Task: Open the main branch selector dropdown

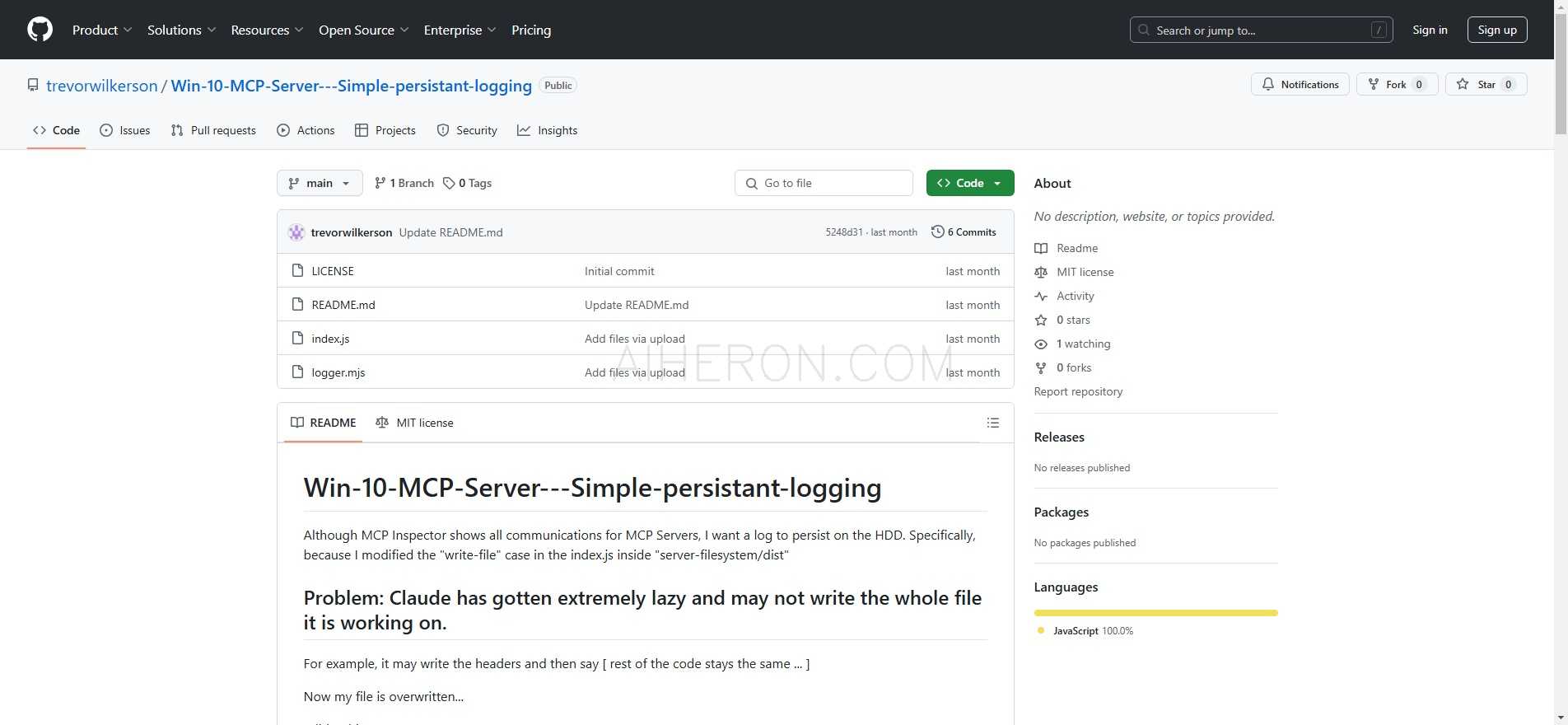Action: [320, 183]
